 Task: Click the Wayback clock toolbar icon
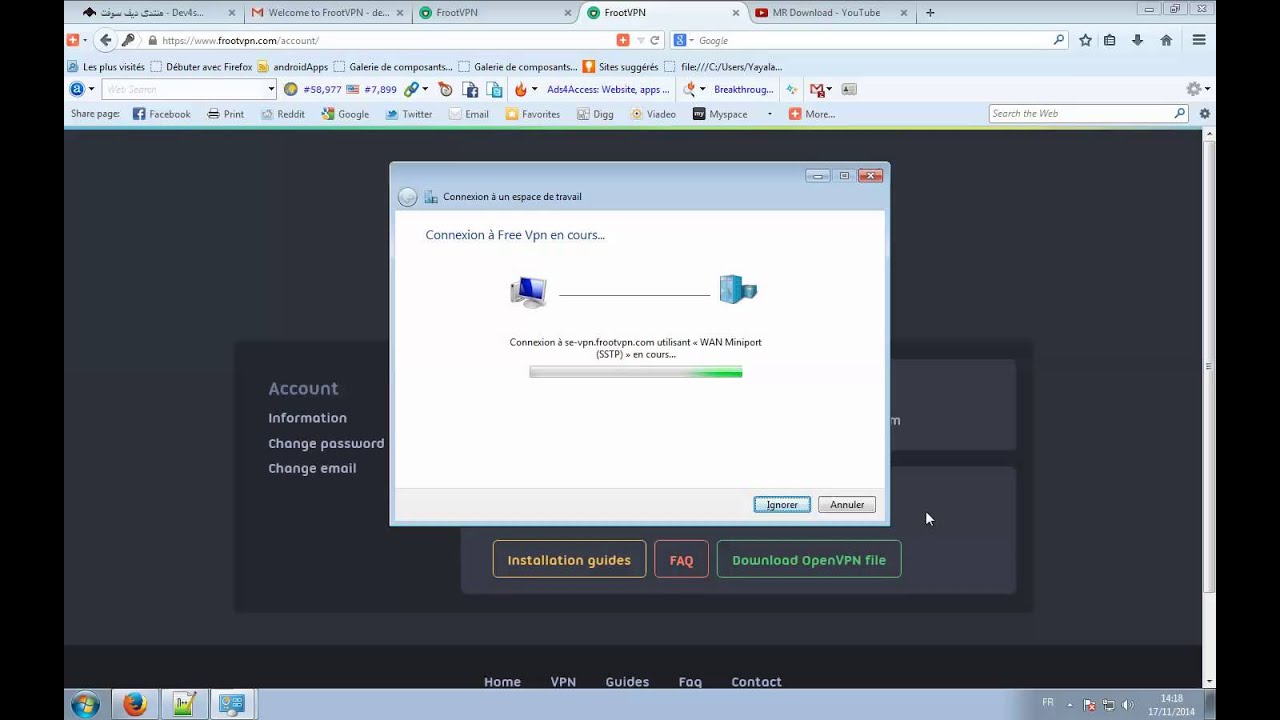(x=445, y=89)
